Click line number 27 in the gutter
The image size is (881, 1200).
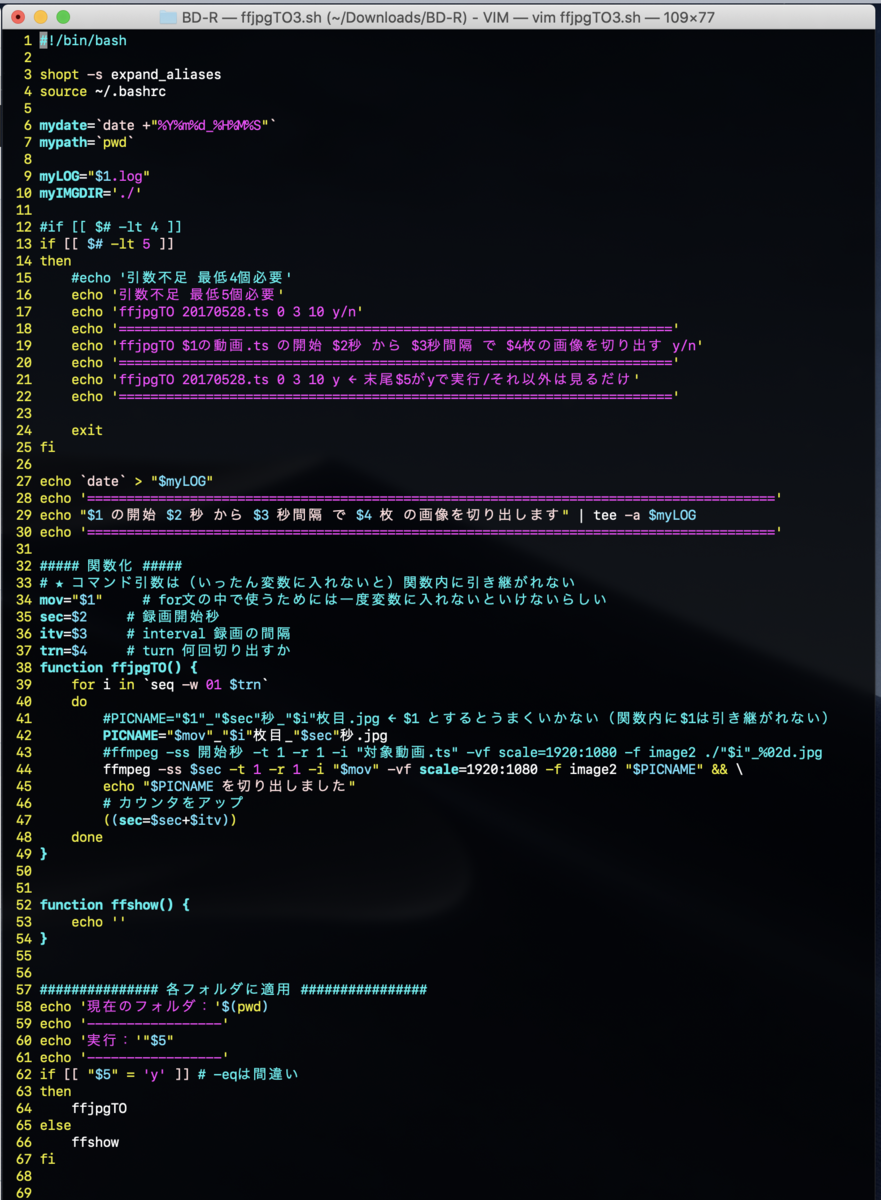coord(23,480)
